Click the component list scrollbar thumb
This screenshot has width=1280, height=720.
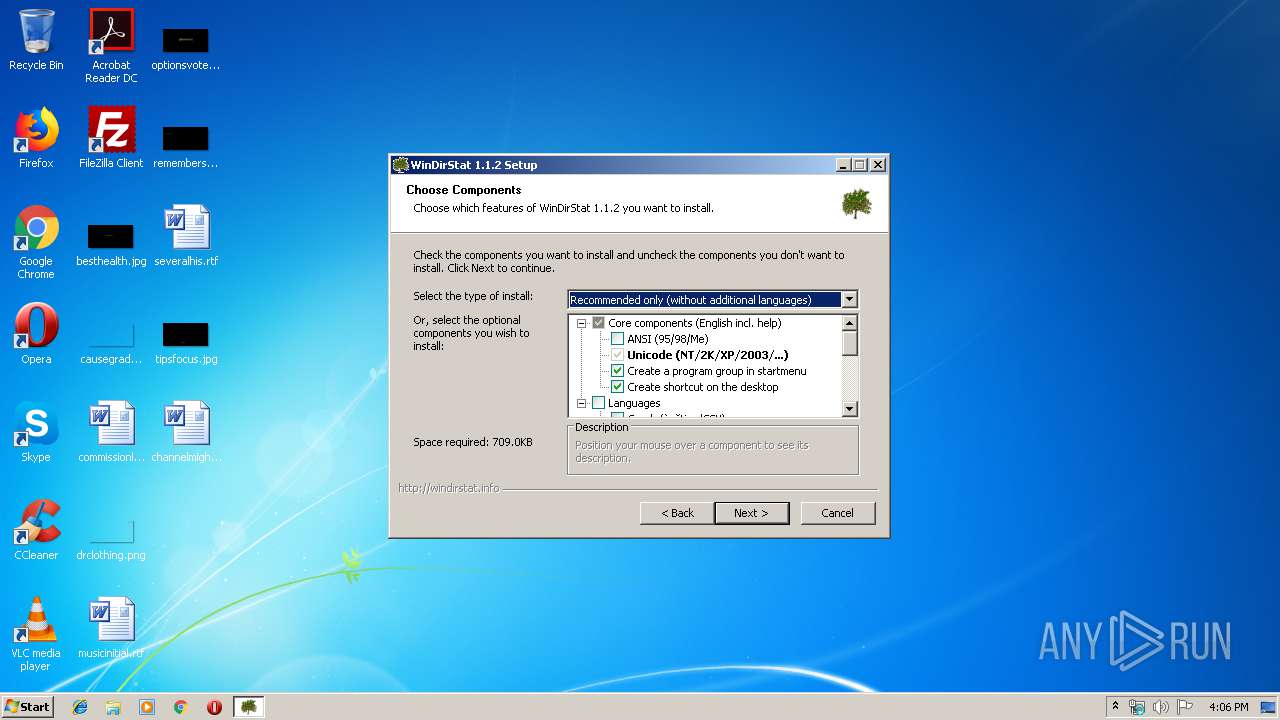[850, 343]
